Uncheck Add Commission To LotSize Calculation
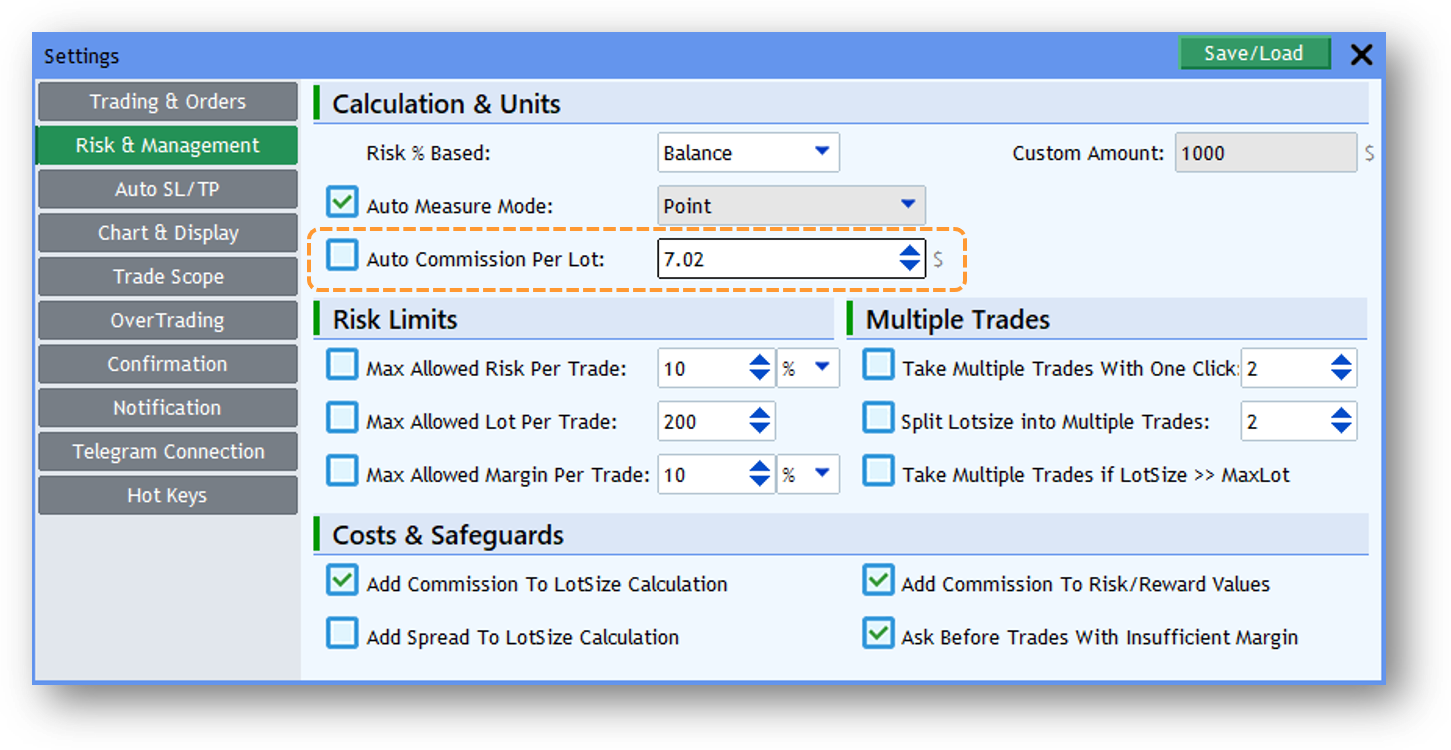The height and width of the screenshot is (750, 1451). click(x=342, y=581)
